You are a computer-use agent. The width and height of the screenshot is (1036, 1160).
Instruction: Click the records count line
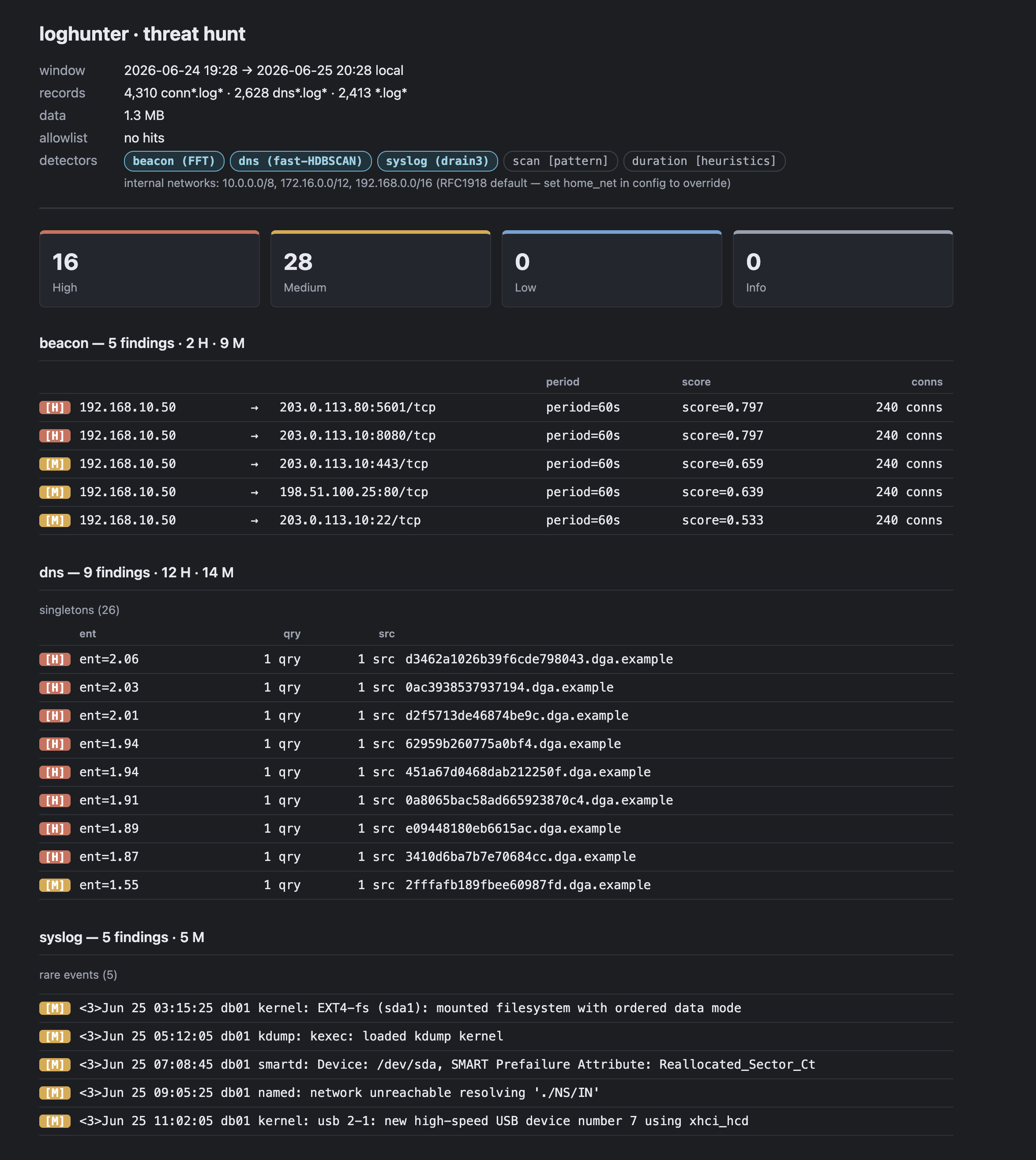(x=265, y=93)
